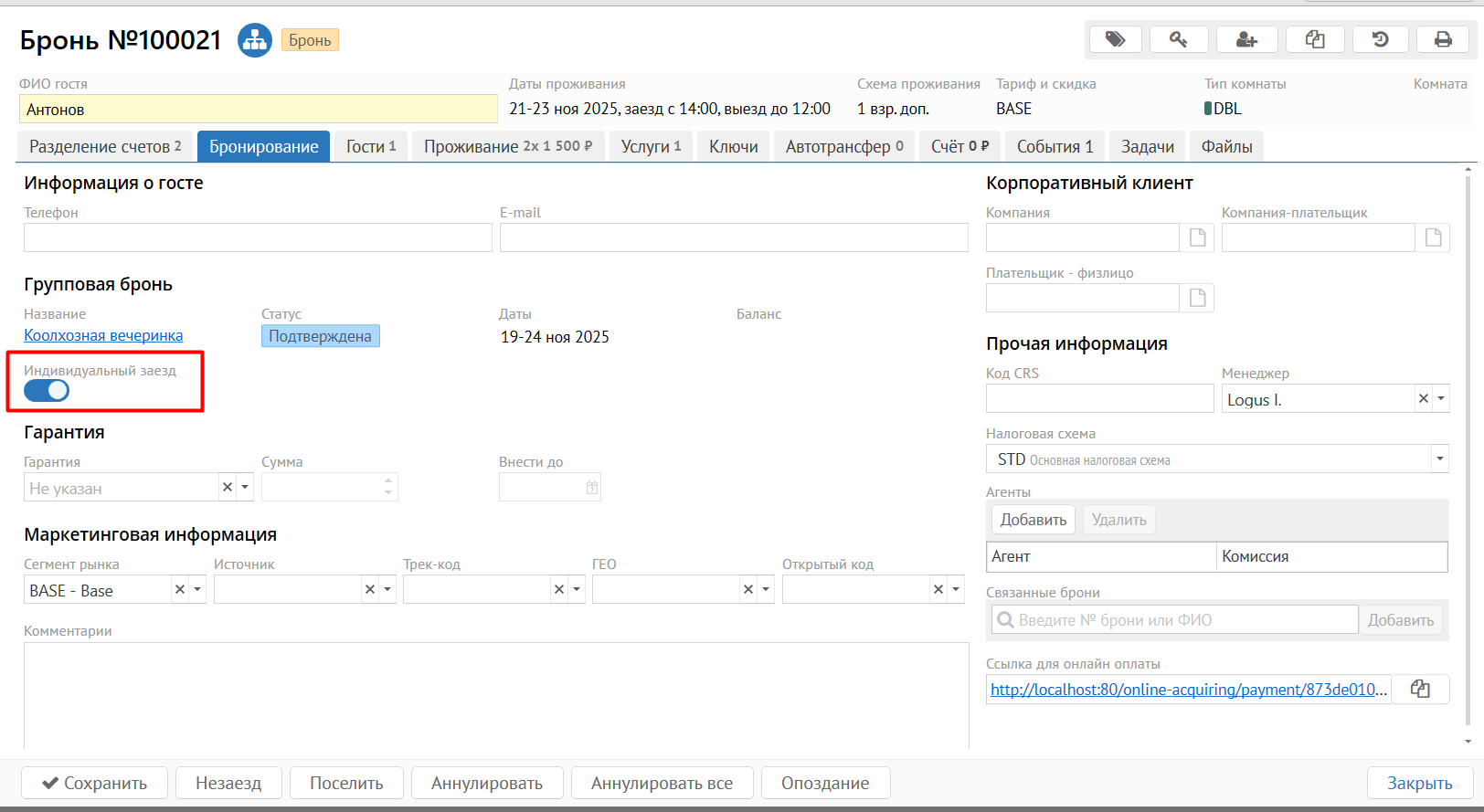Click the Поселить button
Screen dimensions: 1484x812
click(346, 783)
